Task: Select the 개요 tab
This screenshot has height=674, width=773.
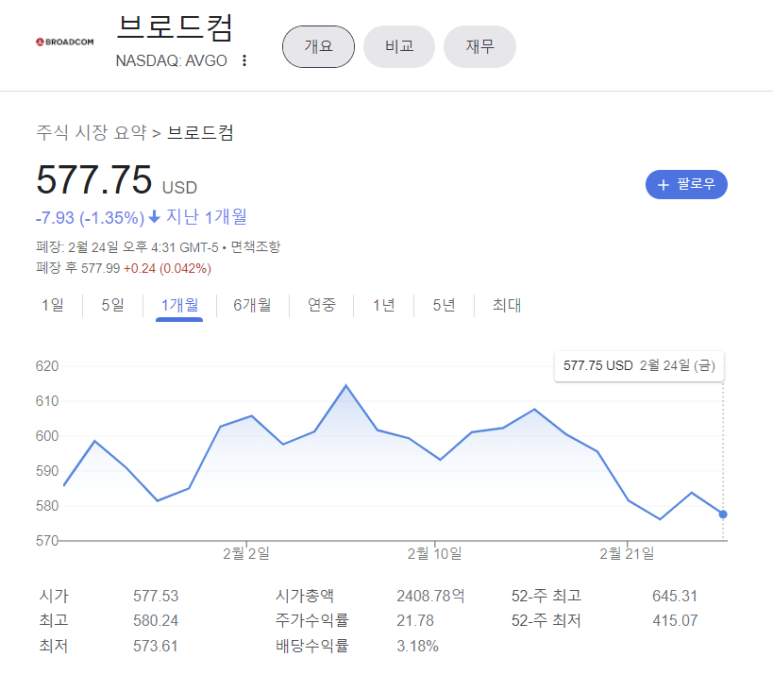Action: coord(318,47)
